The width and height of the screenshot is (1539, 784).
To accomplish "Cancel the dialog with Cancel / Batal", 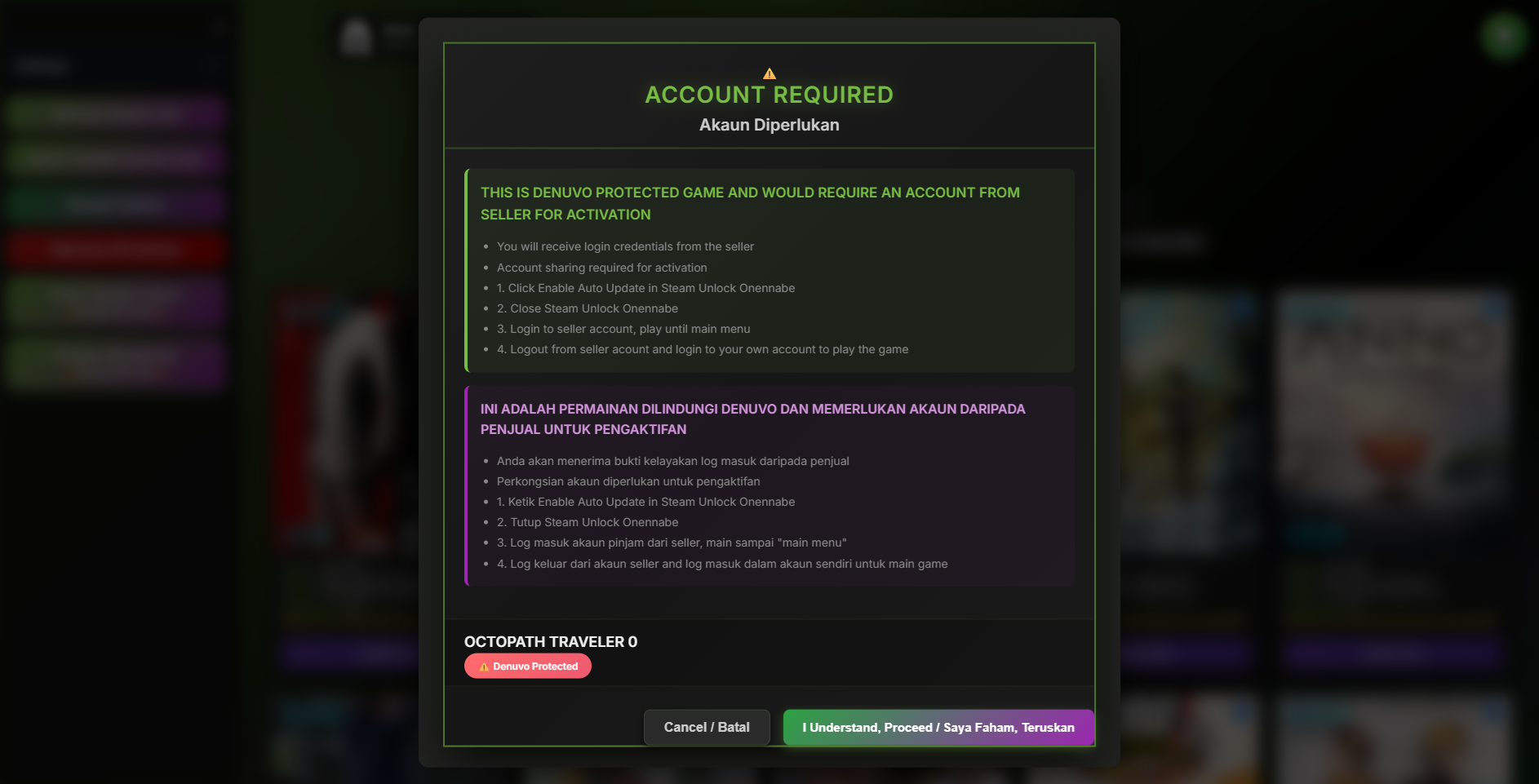I will tap(707, 727).
